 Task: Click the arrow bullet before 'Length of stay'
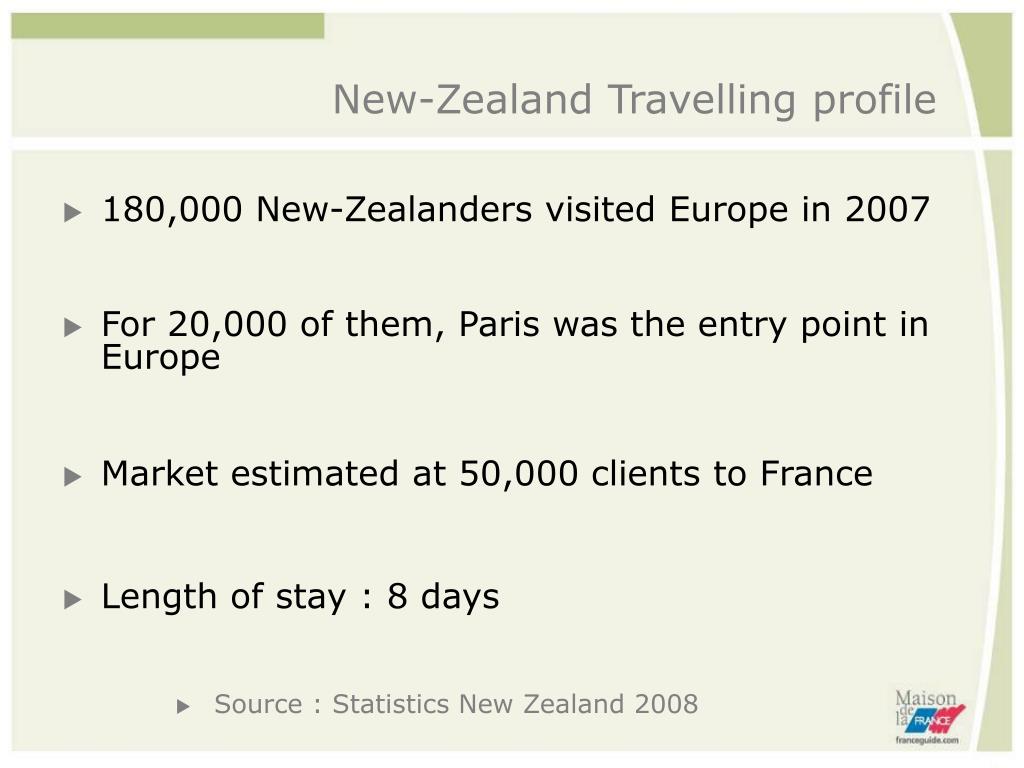point(72,600)
